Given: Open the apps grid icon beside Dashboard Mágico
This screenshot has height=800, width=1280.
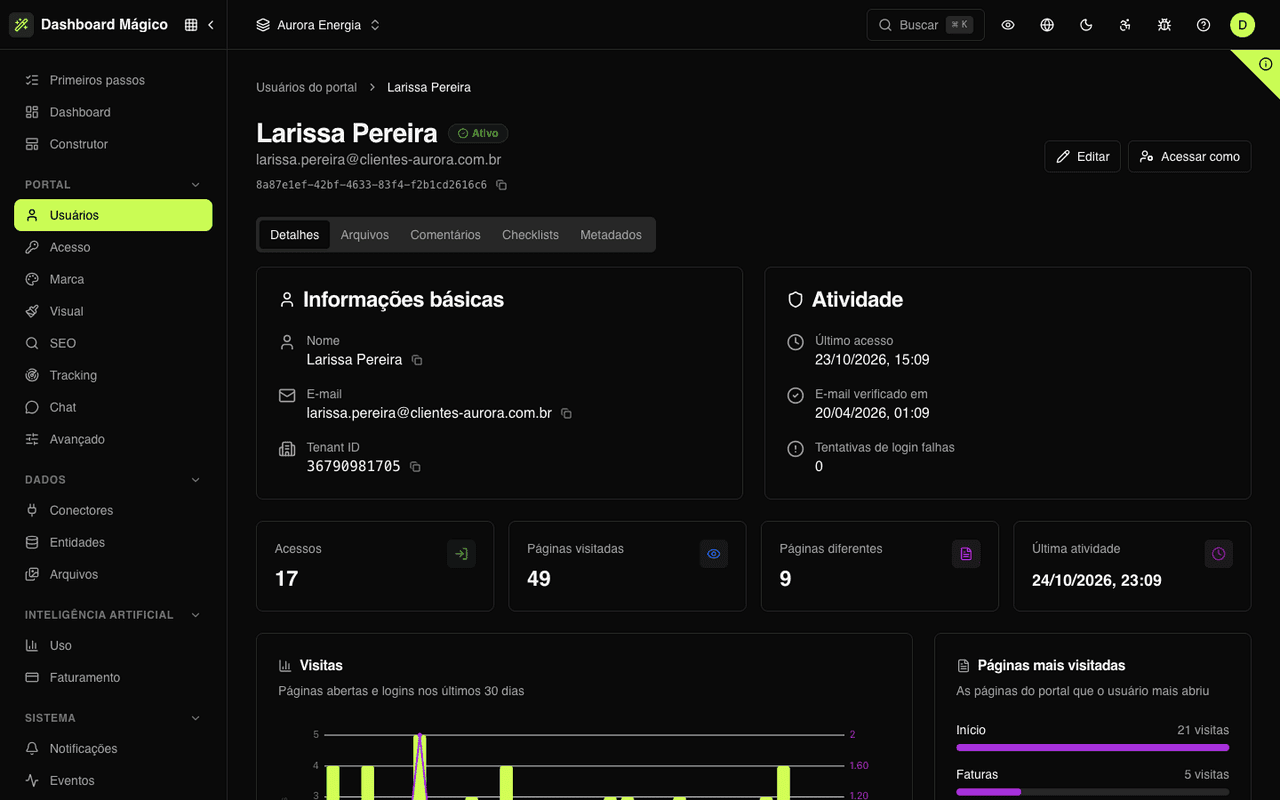Looking at the screenshot, I should tap(191, 25).
